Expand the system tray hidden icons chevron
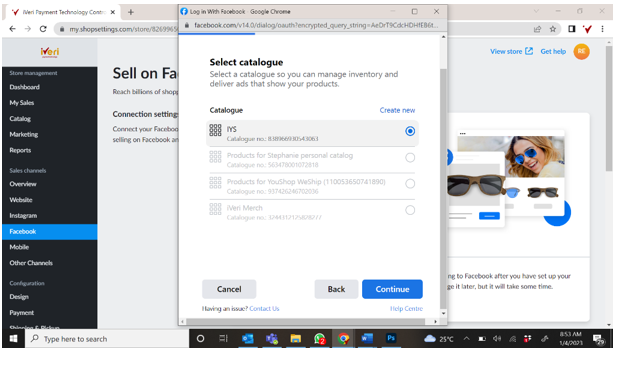 click(x=466, y=339)
